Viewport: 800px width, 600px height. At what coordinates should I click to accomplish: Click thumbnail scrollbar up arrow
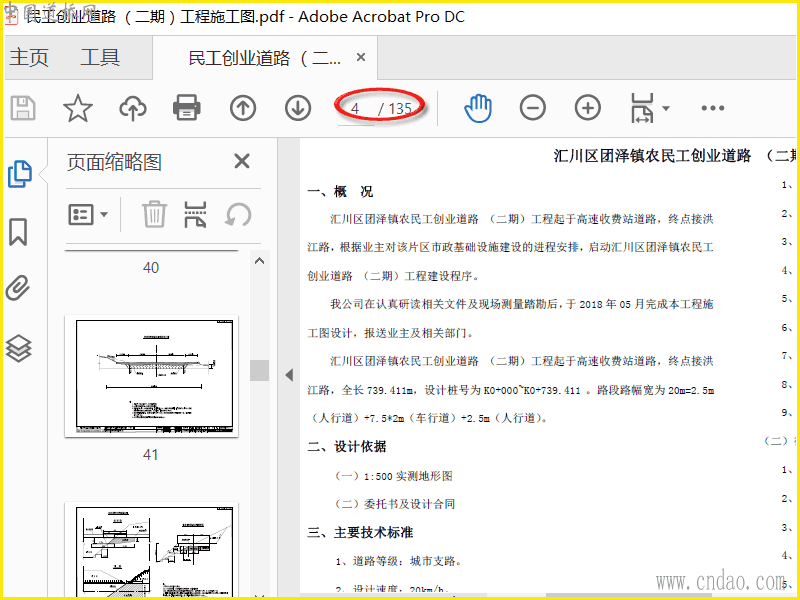point(260,261)
